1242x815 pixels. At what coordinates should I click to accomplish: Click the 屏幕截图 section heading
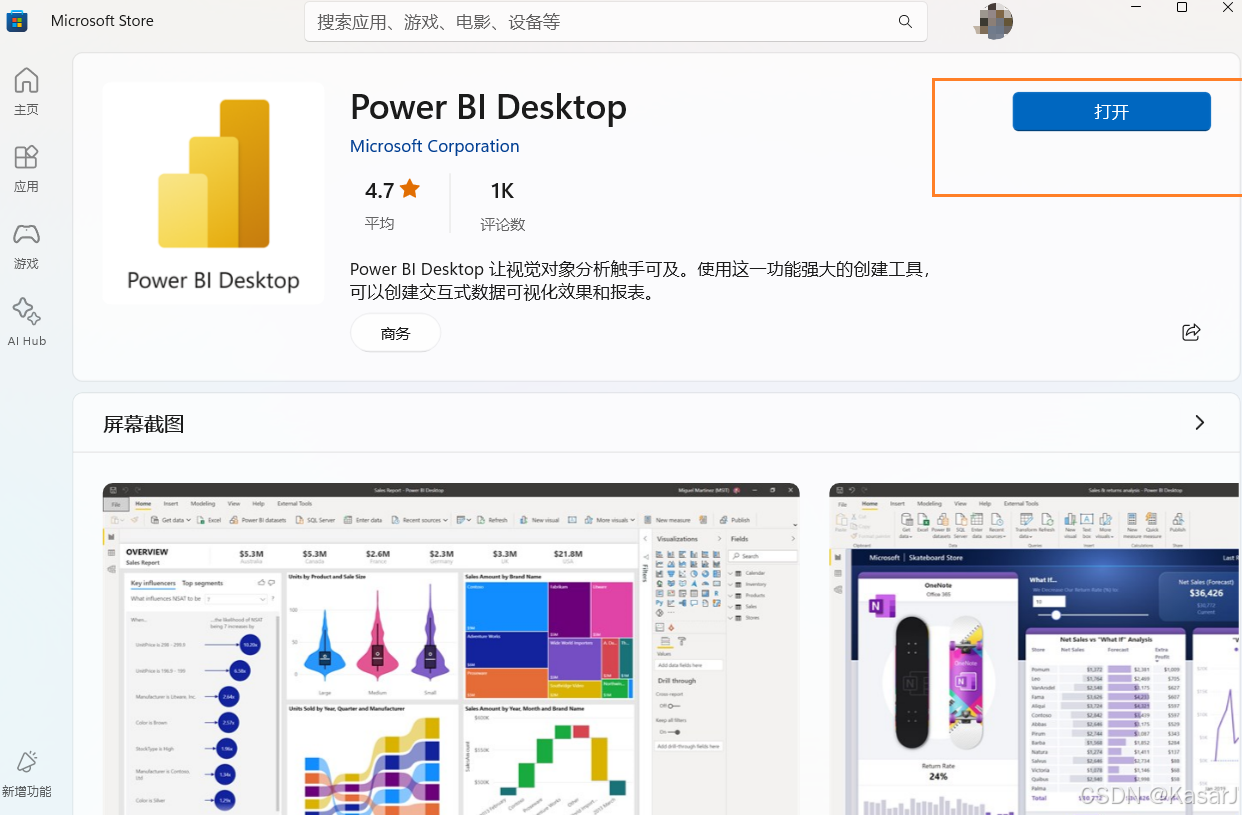coord(144,424)
